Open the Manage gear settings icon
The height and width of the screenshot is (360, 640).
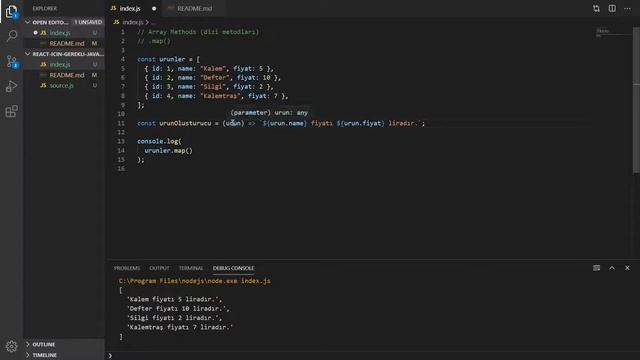11,346
